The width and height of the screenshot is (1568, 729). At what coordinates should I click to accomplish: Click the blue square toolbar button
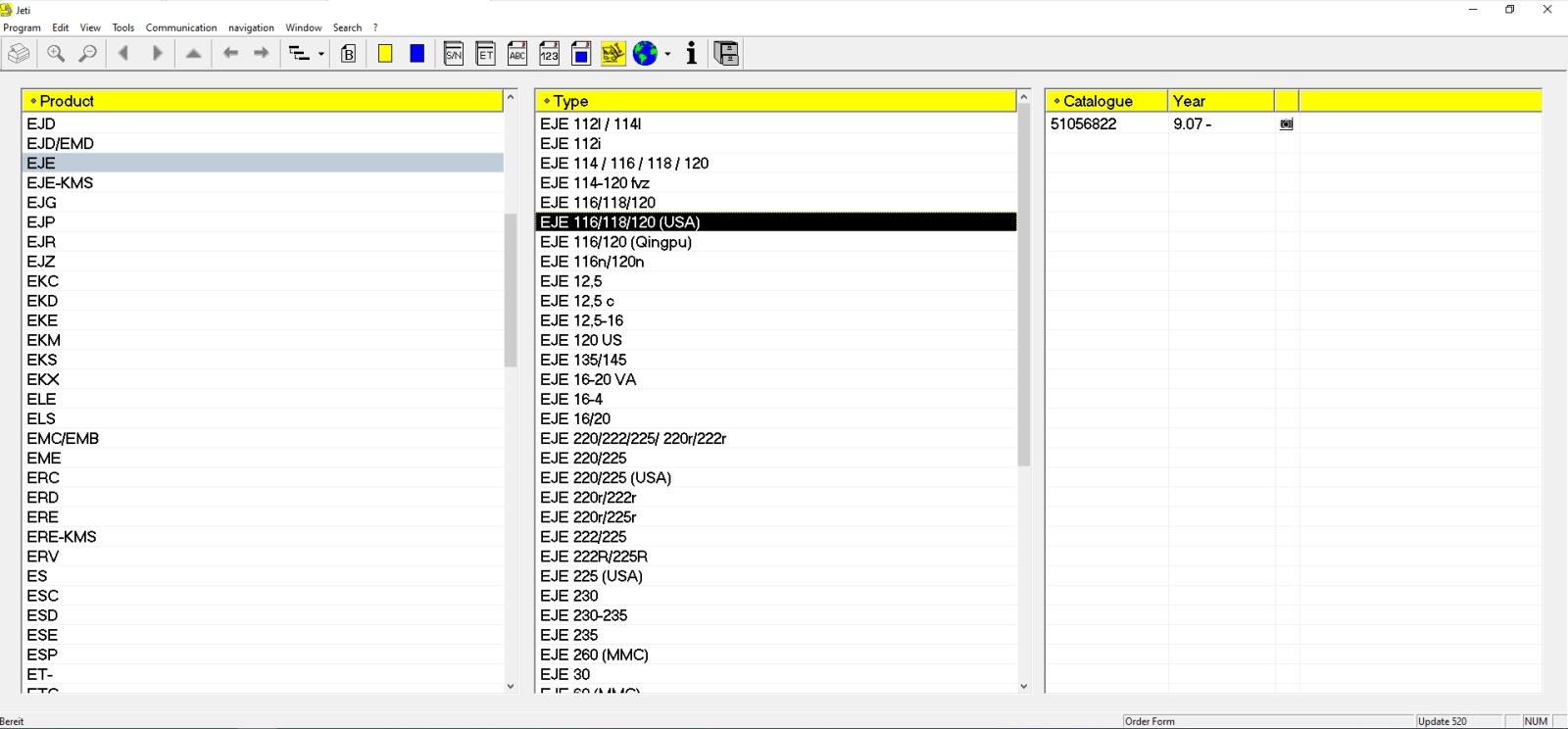click(x=417, y=54)
